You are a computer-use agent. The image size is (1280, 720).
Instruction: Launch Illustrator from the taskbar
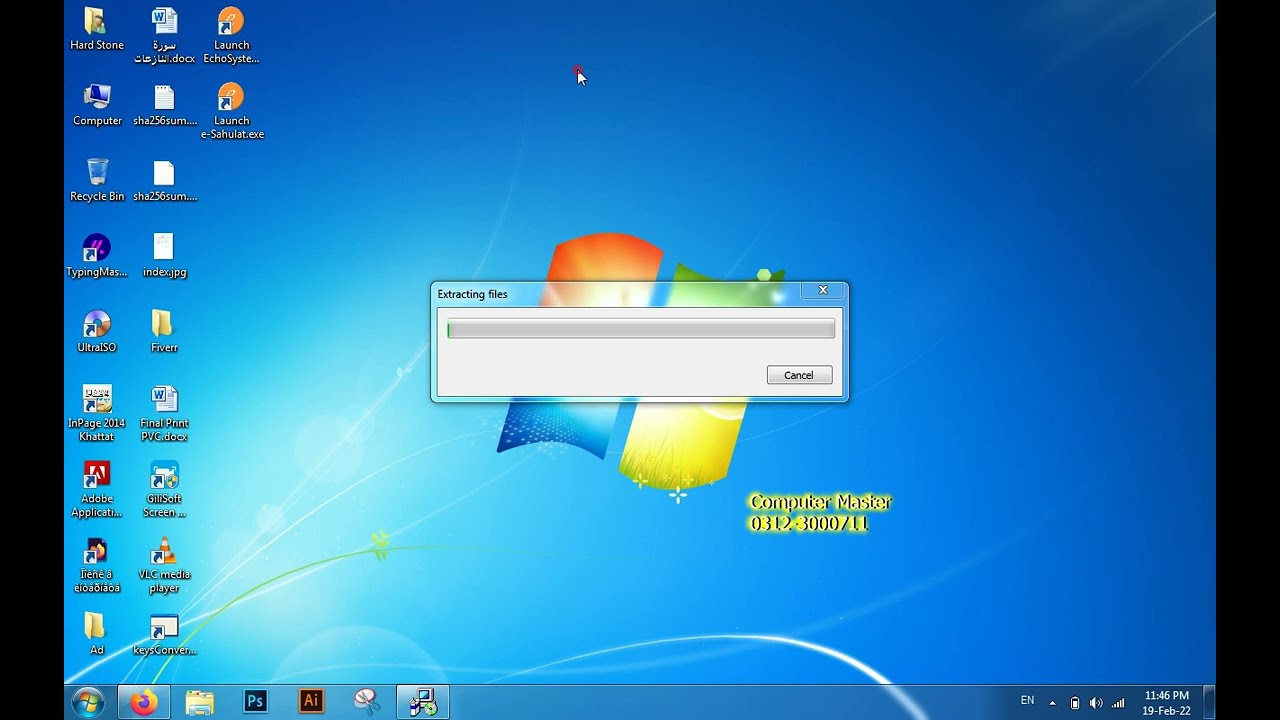(x=312, y=703)
